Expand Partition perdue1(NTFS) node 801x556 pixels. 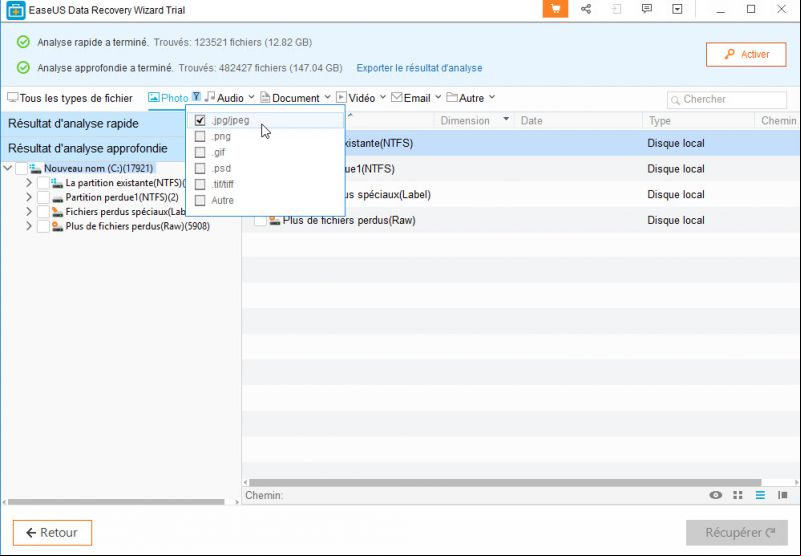click(x=29, y=197)
